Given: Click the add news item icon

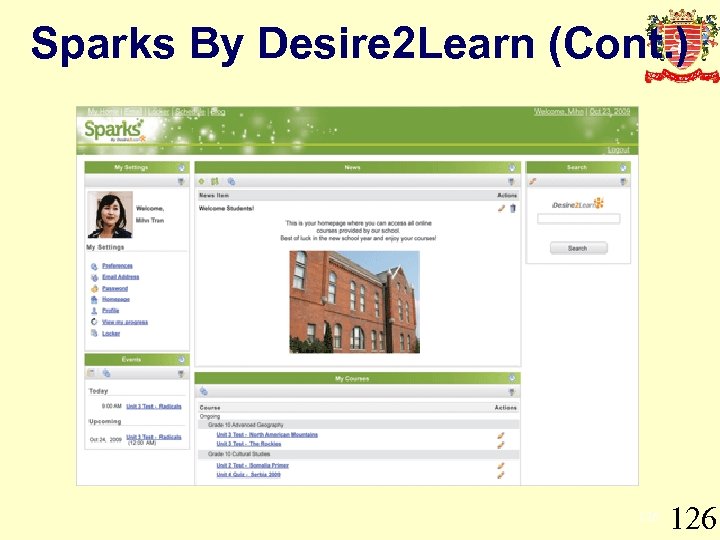Looking at the screenshot, I should [202, 182].
